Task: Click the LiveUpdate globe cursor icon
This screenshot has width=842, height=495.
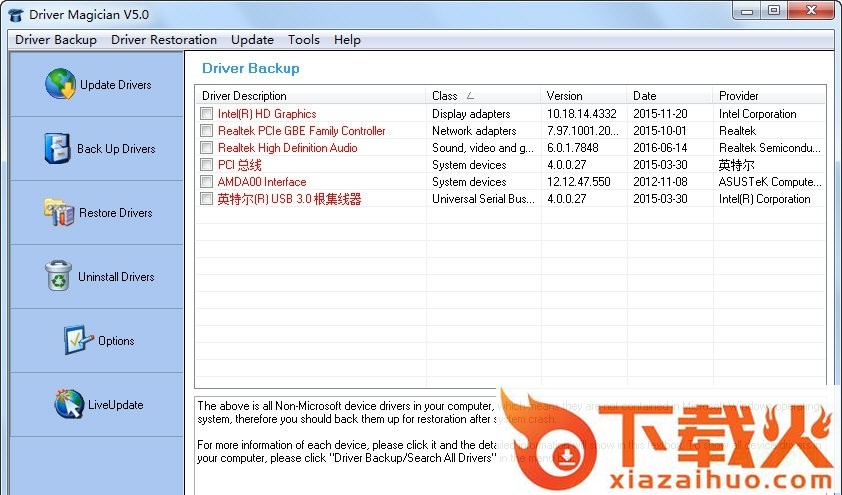Action: [x=69, y=404]
